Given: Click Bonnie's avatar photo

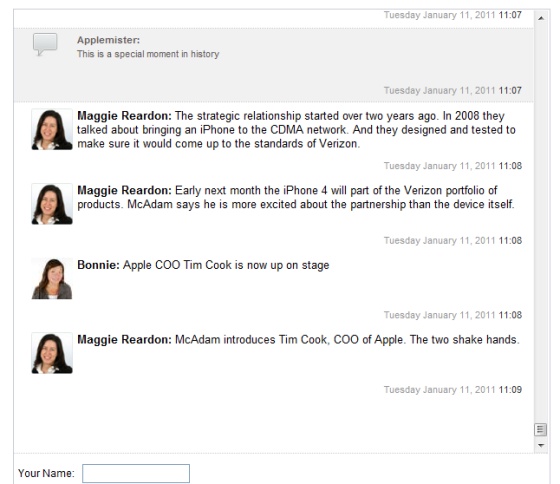Looking at the screenshot, I should coord(52,279).
